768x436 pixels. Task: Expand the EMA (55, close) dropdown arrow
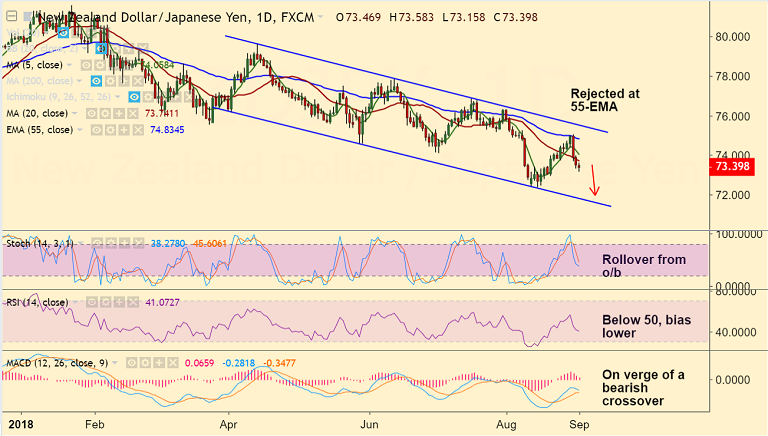point(80,130)
